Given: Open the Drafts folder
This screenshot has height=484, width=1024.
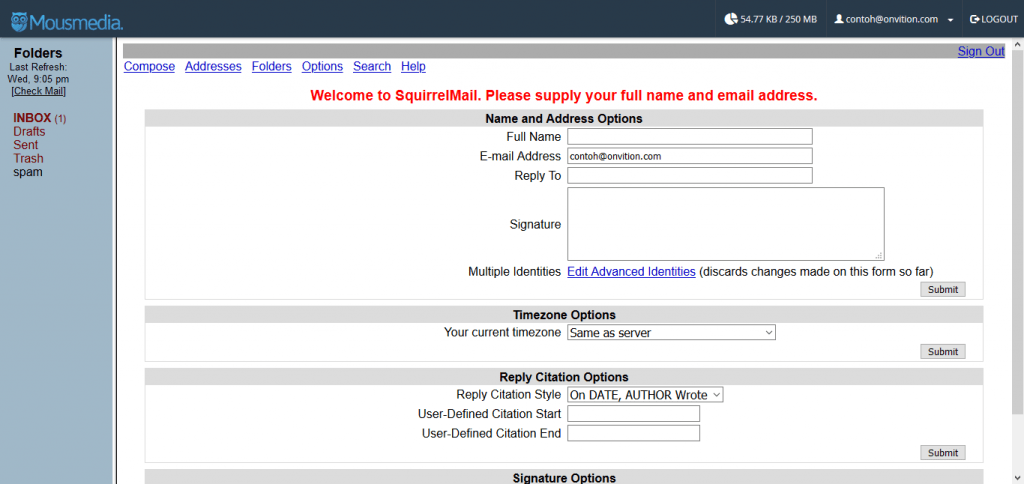Looking at the screenshot, I should pos(29,131).
